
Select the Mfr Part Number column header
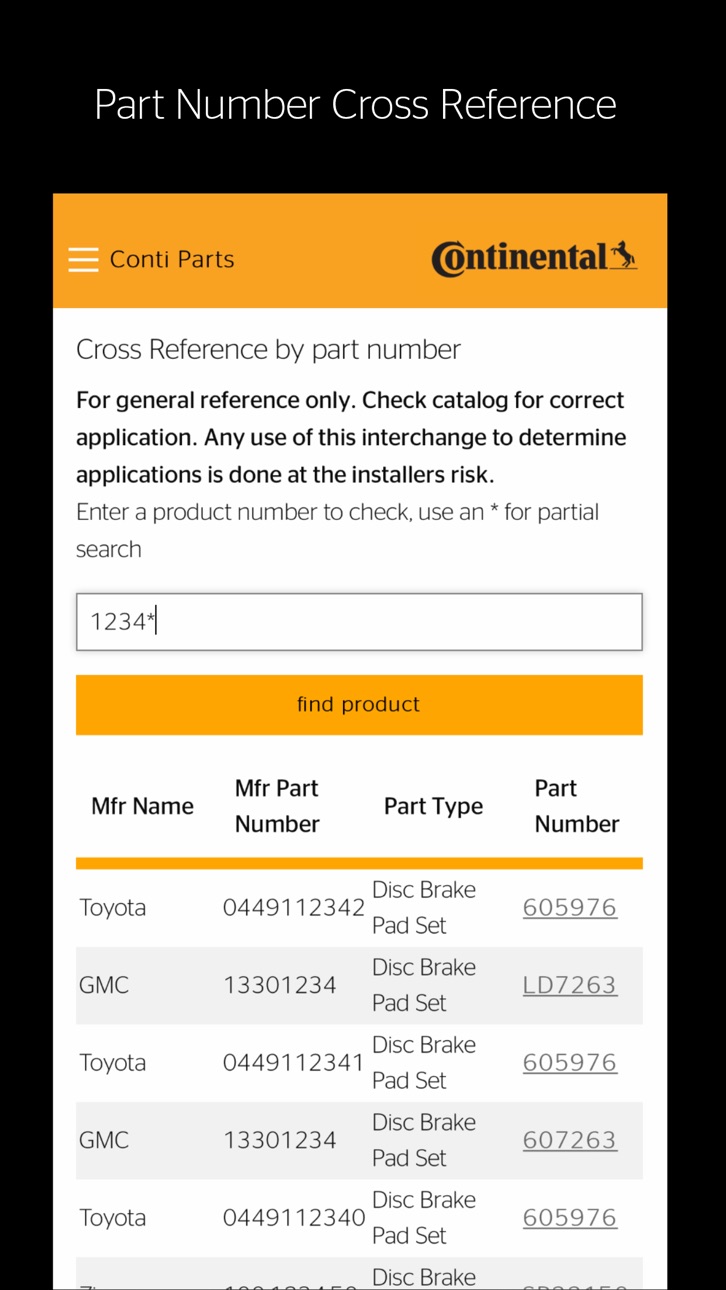click(x=277, y=806)
